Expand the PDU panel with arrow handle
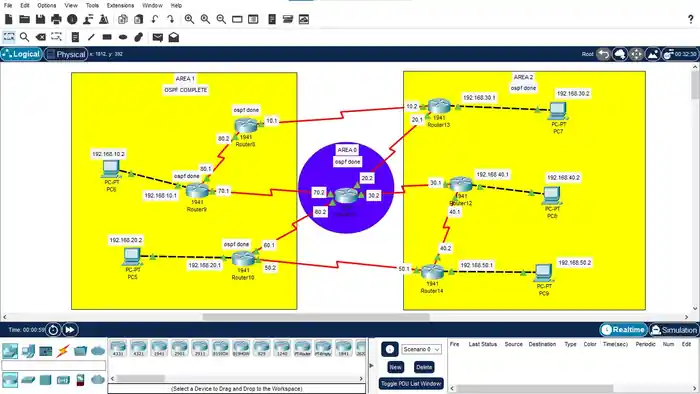This screenshot has width=700, height=394. point(371,365)
